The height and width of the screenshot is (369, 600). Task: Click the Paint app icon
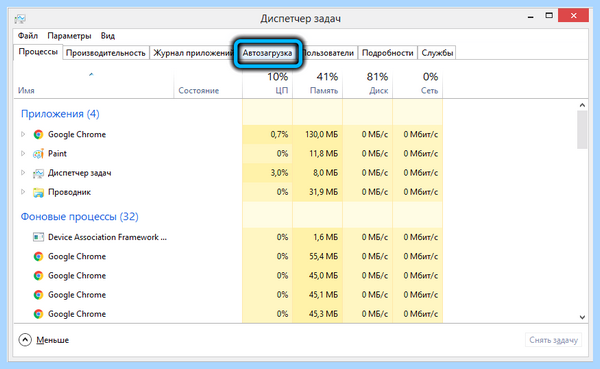click(x=38, y=153)
